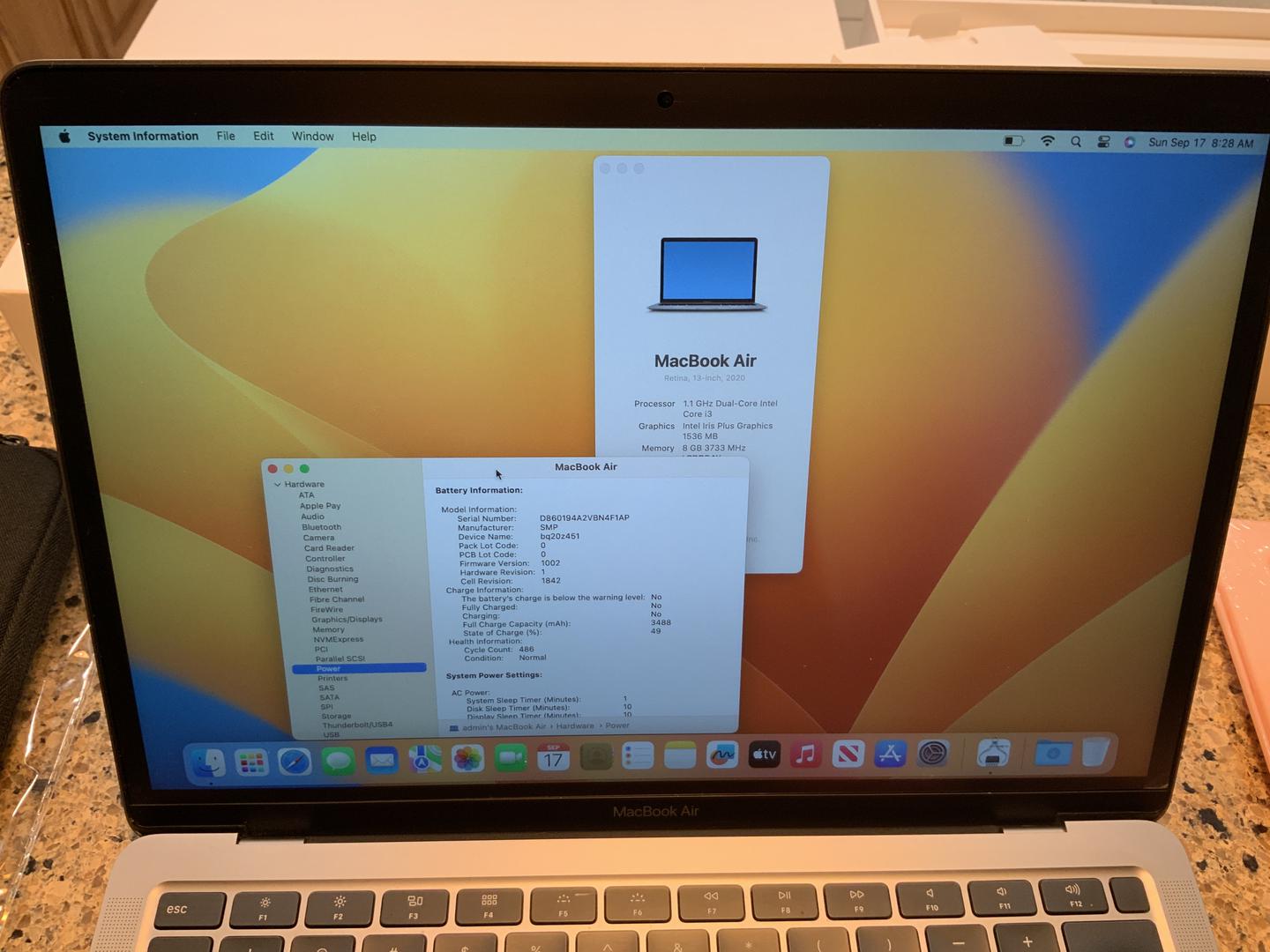Screen dimensions: 1270x952
Task: Open the Contacts app in Dock
Action: coord(596,756)
